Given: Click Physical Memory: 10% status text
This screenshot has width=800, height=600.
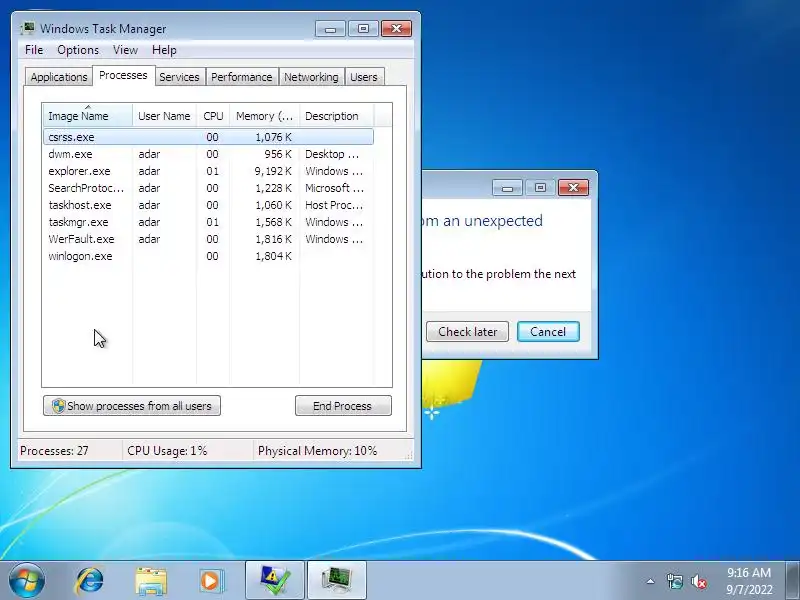Looking at the screenshot, I should [x=317, y=451].
